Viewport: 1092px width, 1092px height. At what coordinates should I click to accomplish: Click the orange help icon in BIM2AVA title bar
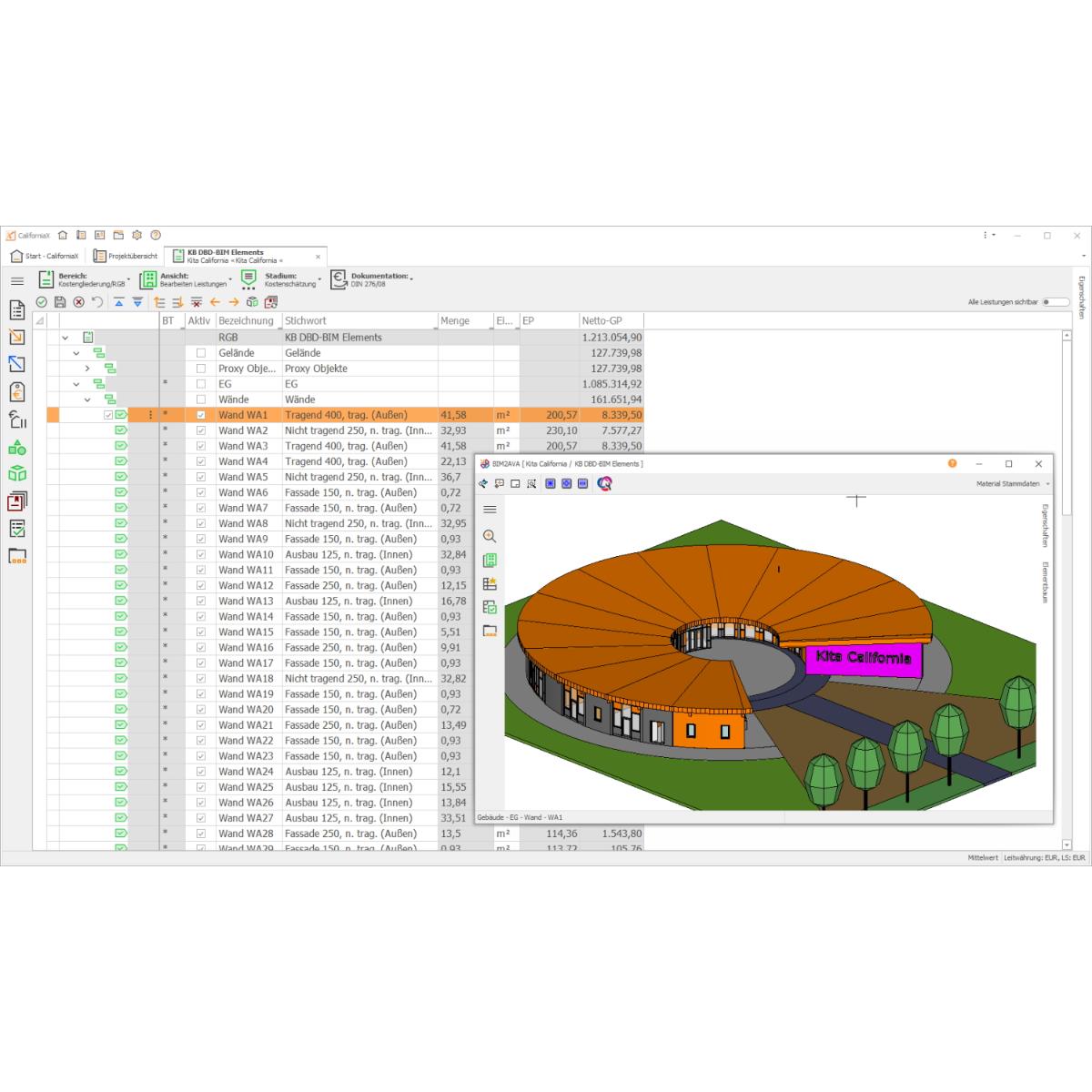pyautogui.click(x=952, y=463)
